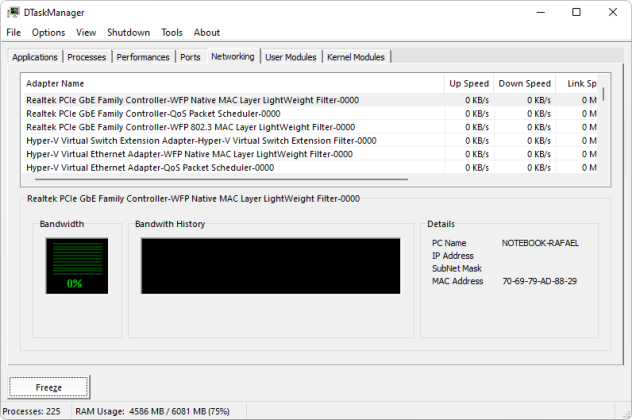
Task: Minimize the DTaskManager window
Action: 541,12
